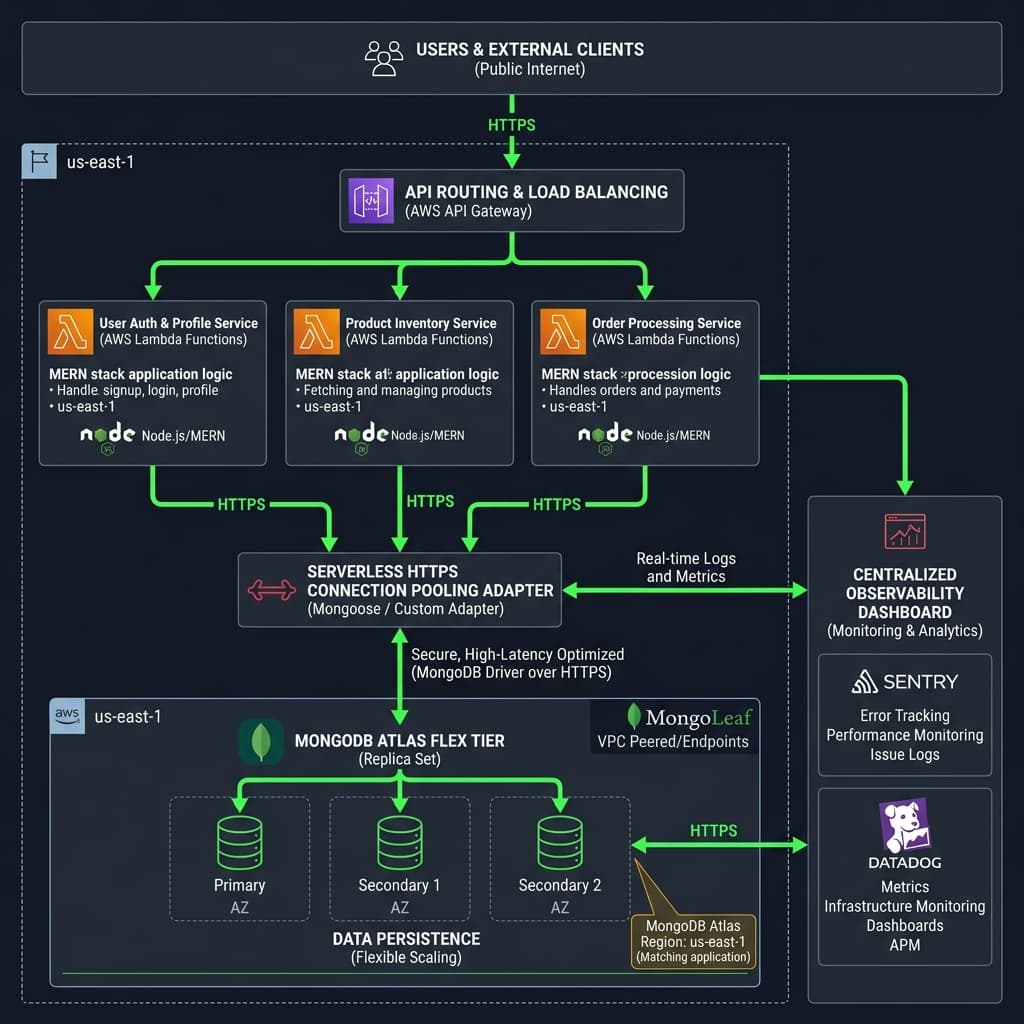Click Node.js logo in Order Processing box
This screenshot has width=1024, height=1024.
[x=605, y=436]
